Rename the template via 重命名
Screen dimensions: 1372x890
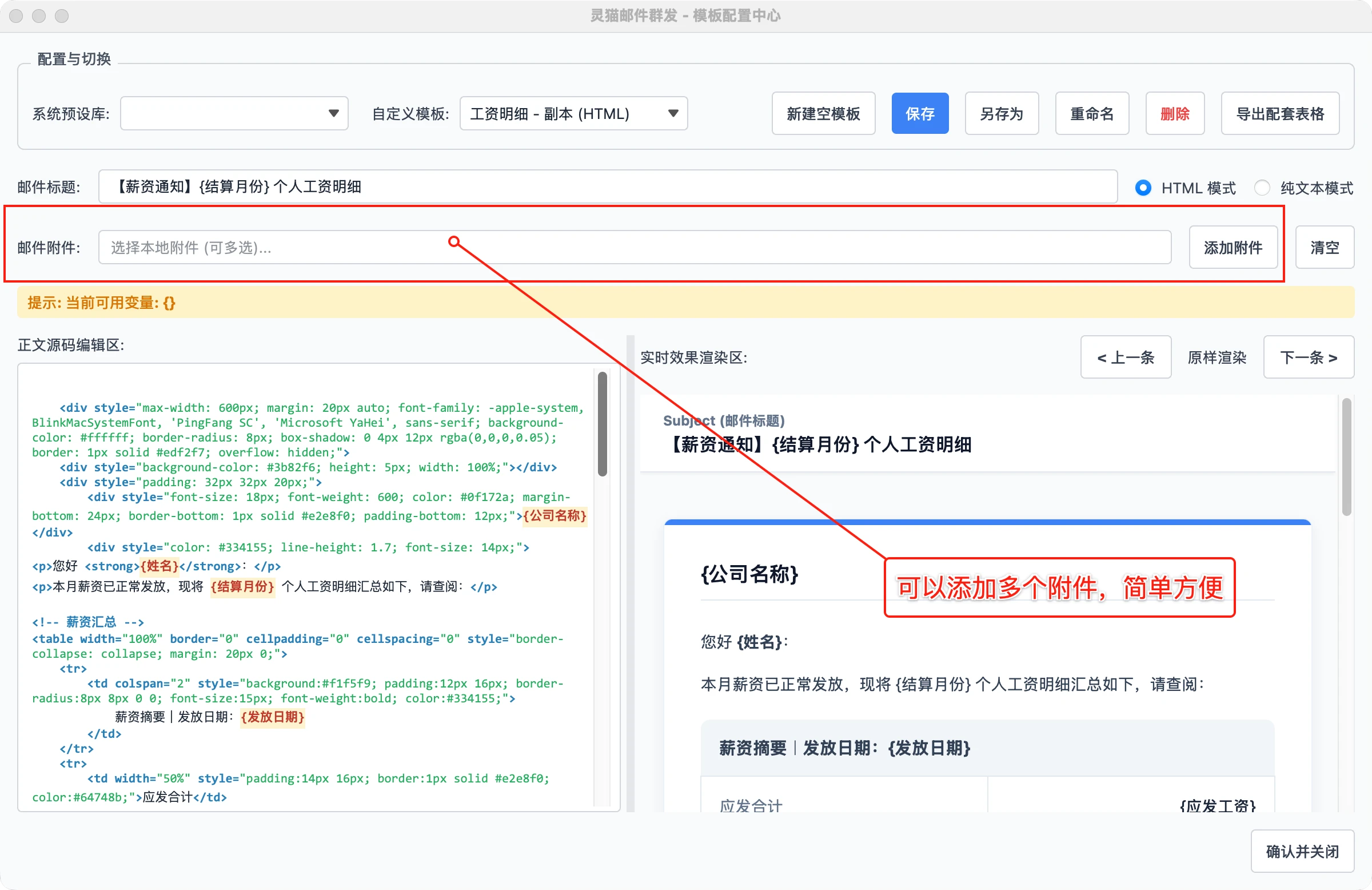point(1092,114)
